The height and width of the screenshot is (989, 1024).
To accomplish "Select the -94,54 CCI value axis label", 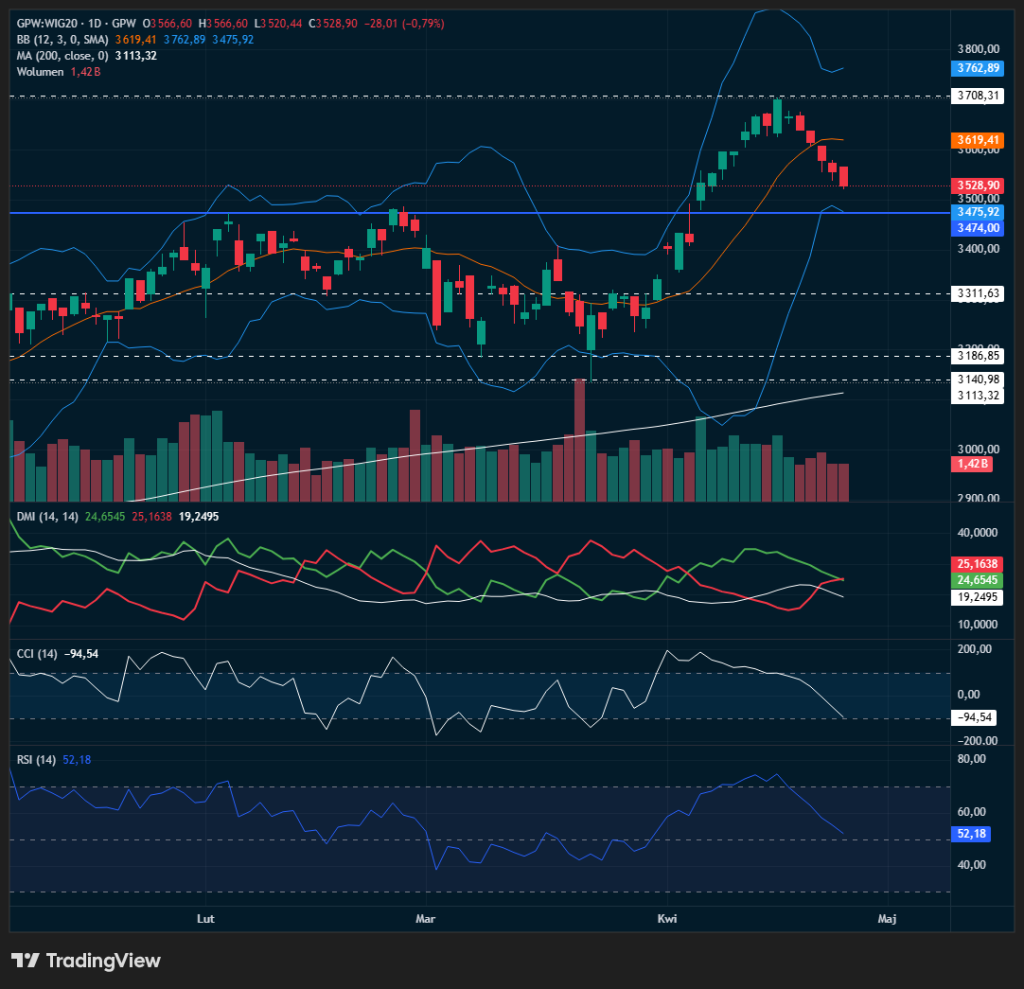I will pos(974,718).
